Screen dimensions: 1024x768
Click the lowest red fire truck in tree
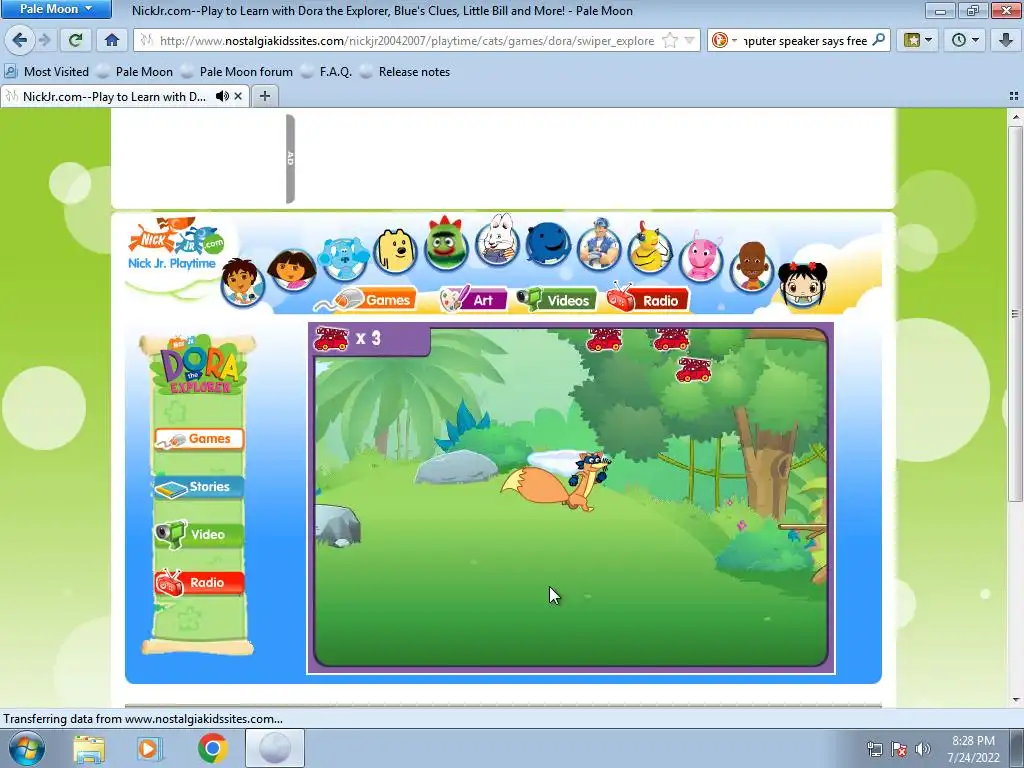point(694,370)
